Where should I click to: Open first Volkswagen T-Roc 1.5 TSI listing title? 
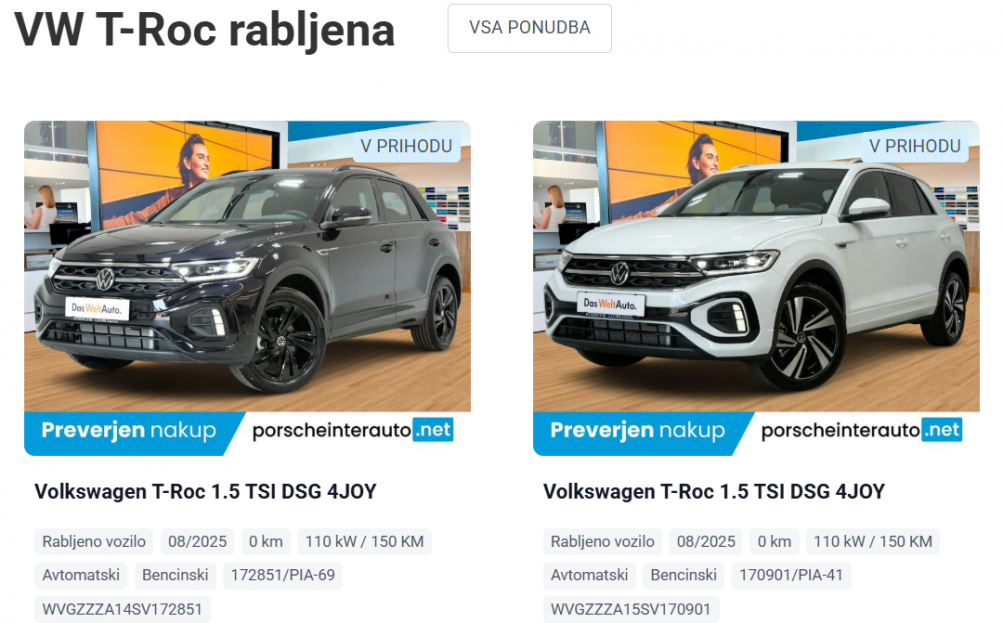205,491
